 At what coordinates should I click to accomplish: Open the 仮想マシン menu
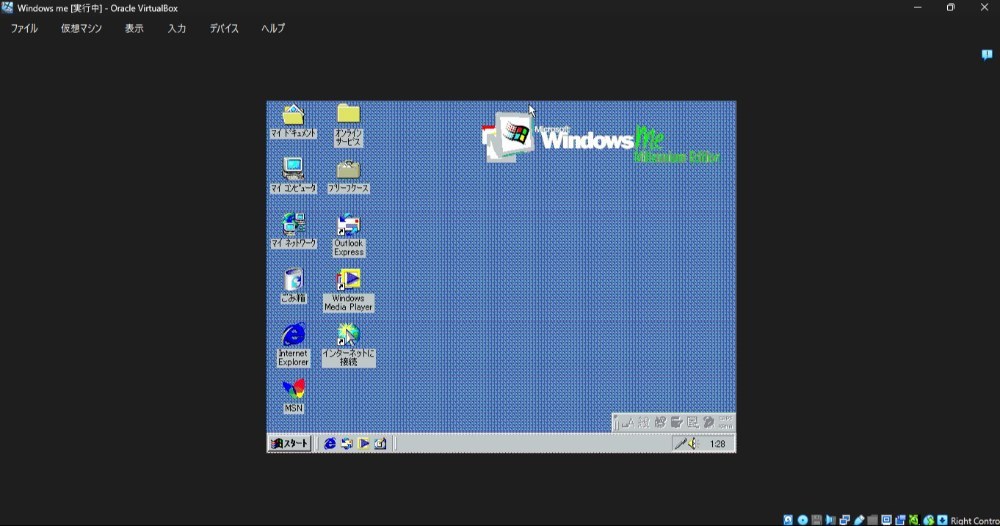click(x=81, y=29)
